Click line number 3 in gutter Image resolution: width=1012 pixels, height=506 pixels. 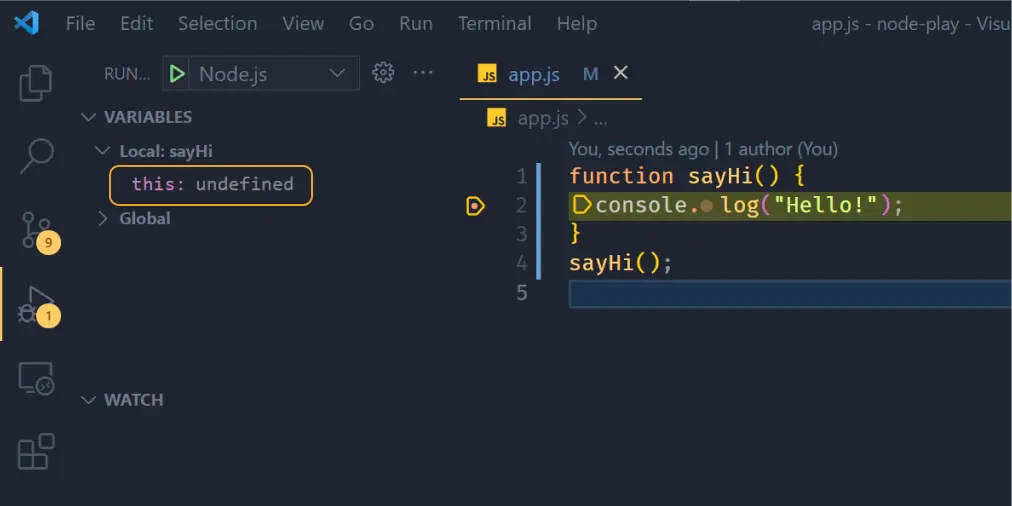pyautogui.click(x=521, y=234)
